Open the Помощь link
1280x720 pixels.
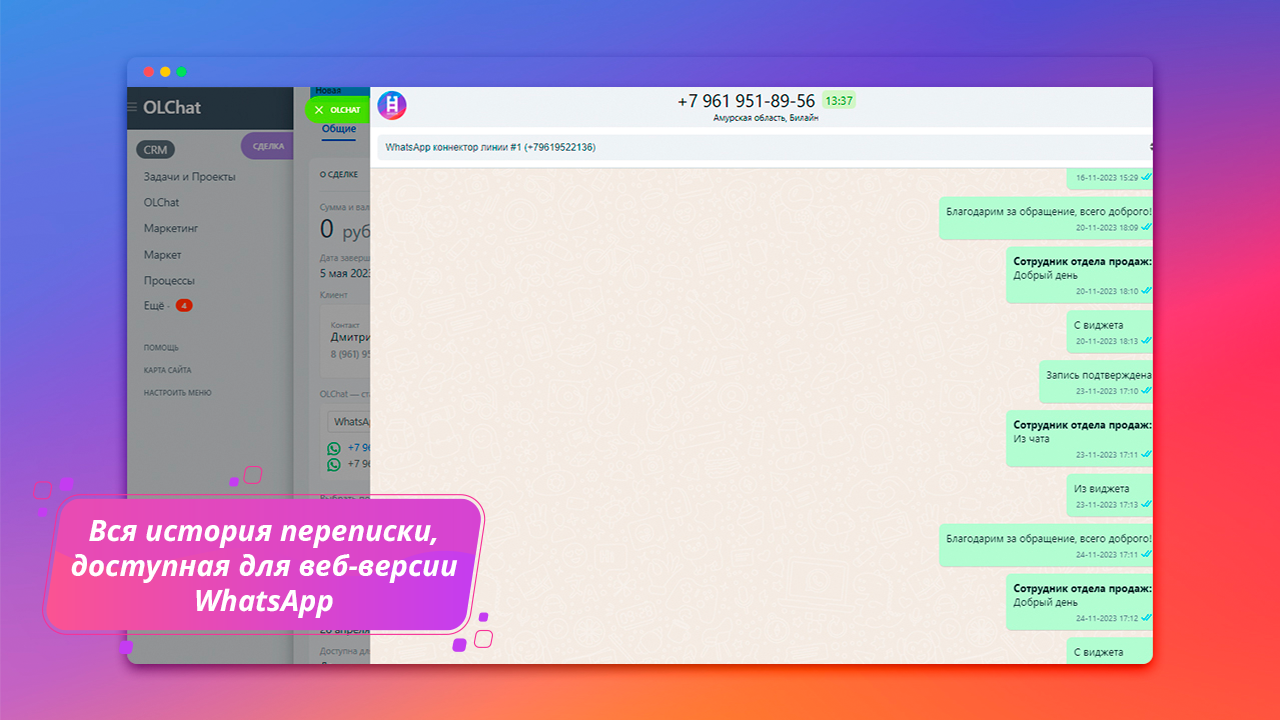(x=161, y=348)
